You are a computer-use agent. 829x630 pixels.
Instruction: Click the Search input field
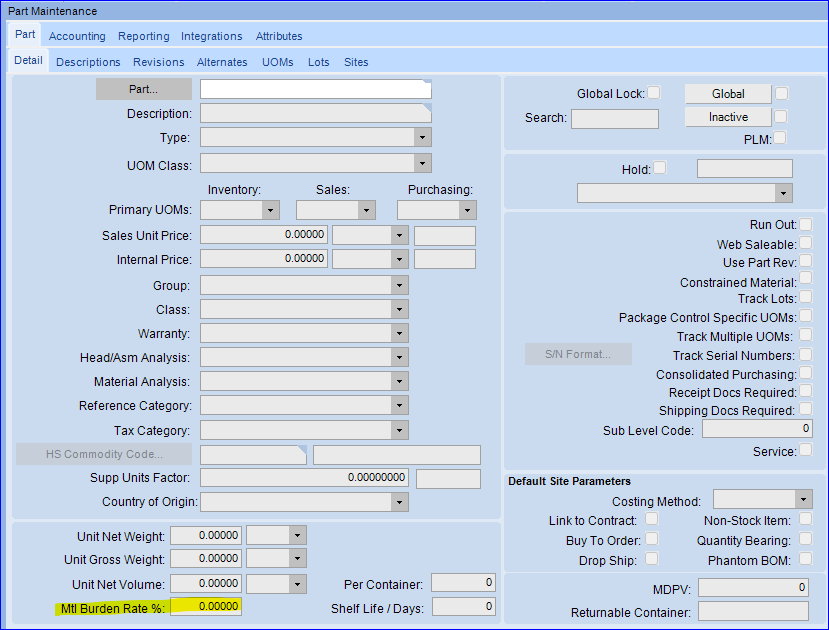(x=615, y=118)
